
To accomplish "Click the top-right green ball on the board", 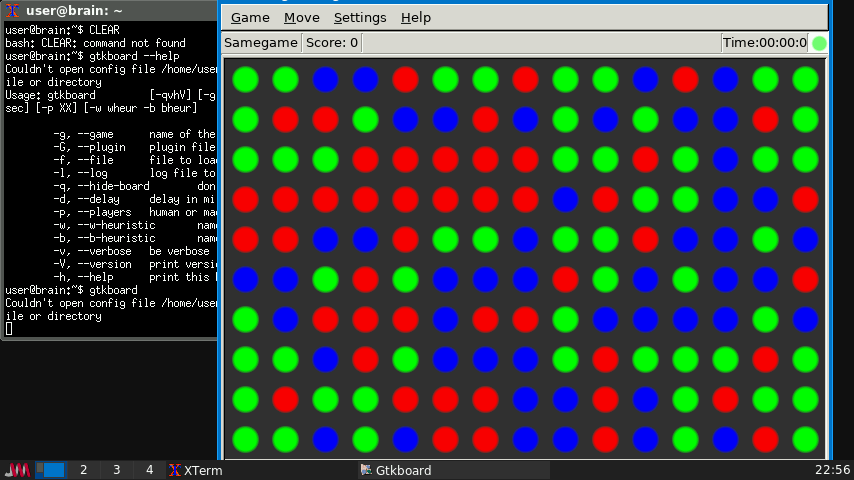I will tap(805, 79).
